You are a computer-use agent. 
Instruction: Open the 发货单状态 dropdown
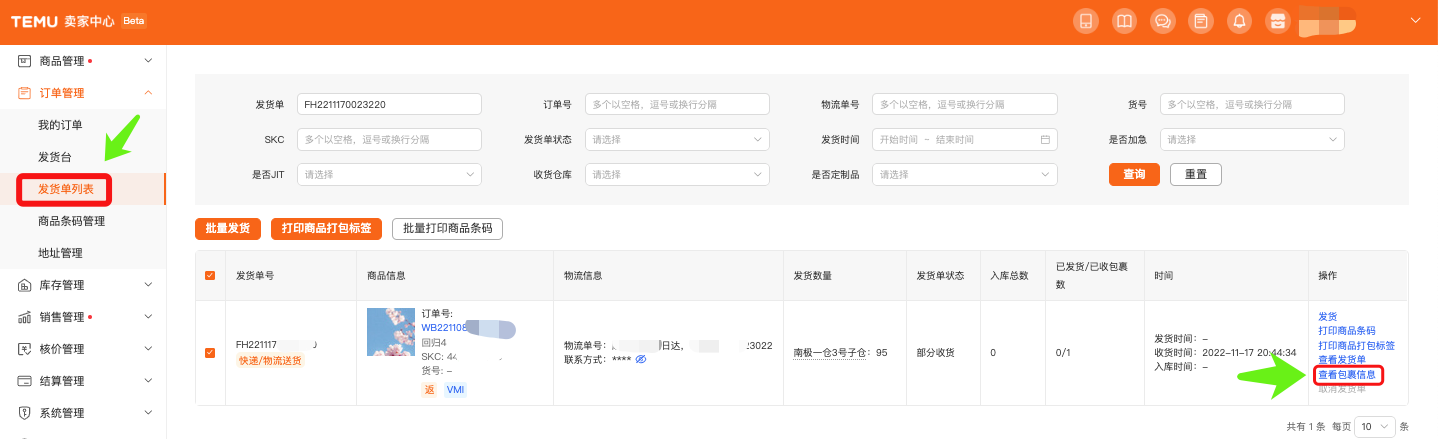tap(677, 140)
